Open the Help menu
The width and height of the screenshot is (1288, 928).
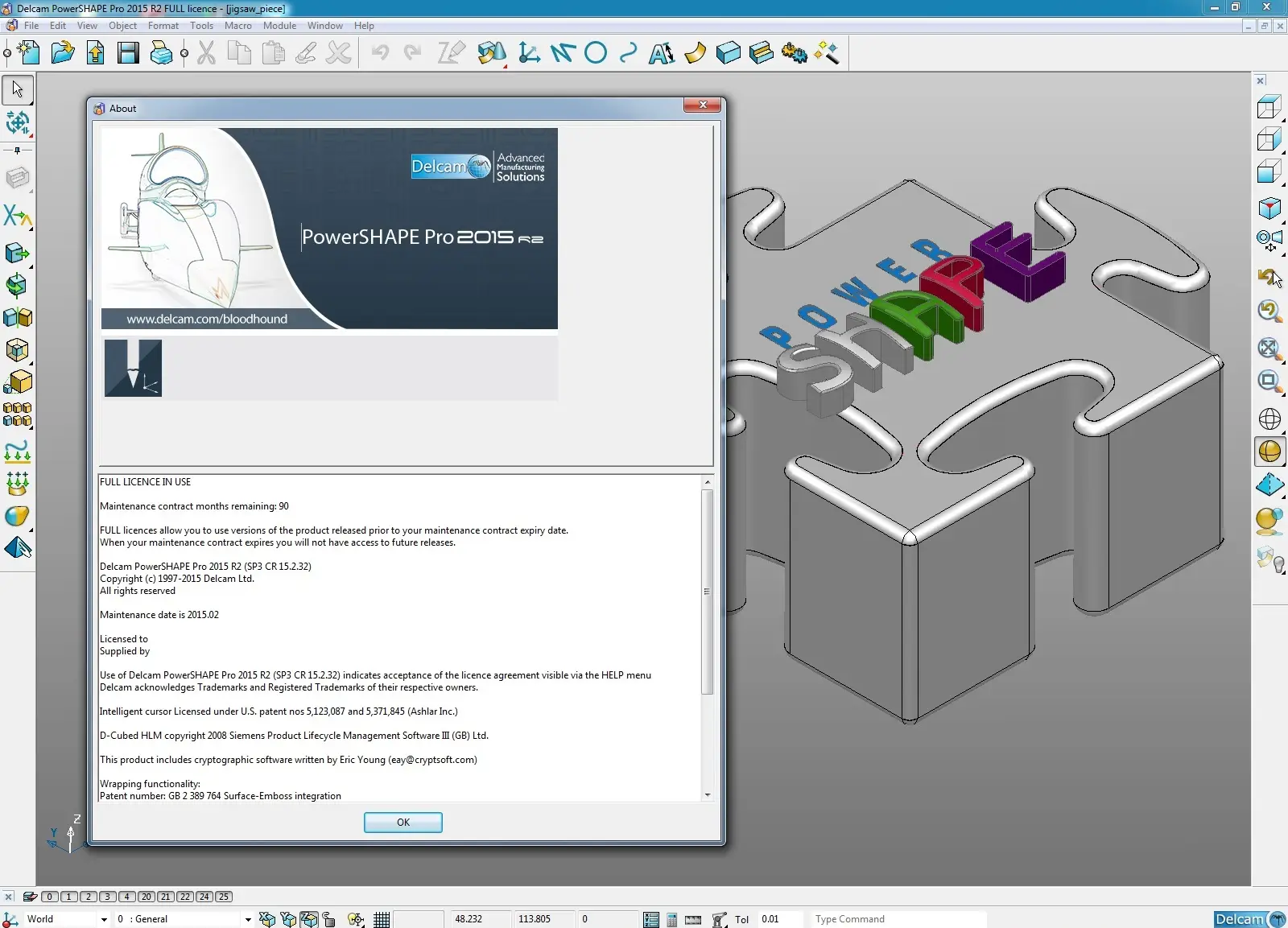click(x=364, y=26)
